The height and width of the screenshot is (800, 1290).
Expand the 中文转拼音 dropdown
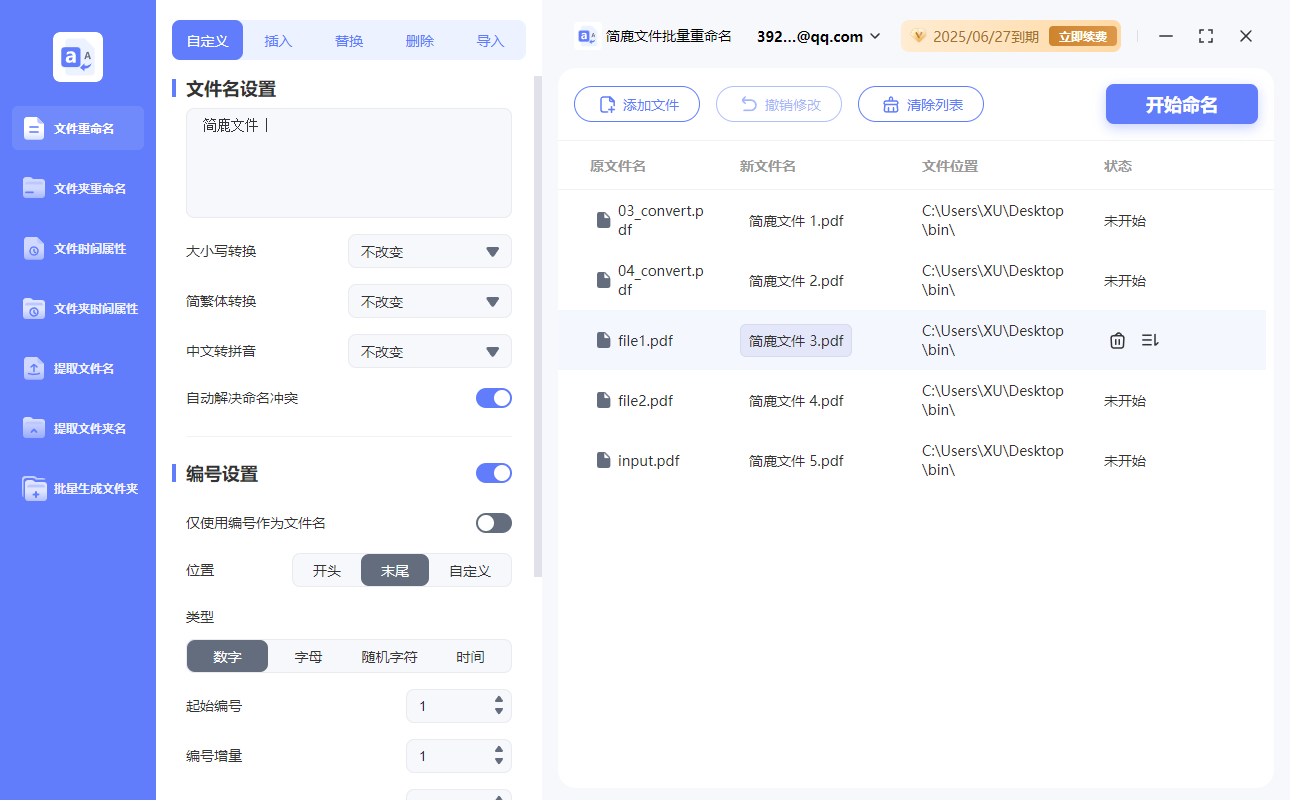point(429,351)
